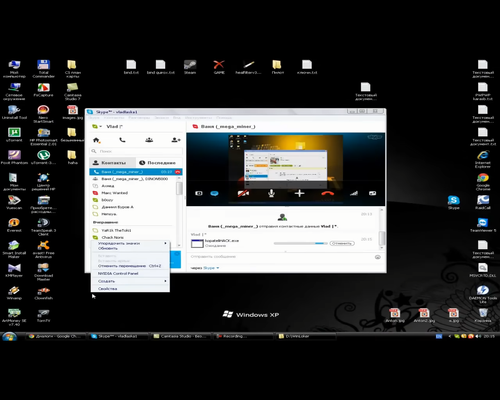Open status dropdown next to Vlad
The height and width of the screenshot is (400, 500).
point(97,127)
